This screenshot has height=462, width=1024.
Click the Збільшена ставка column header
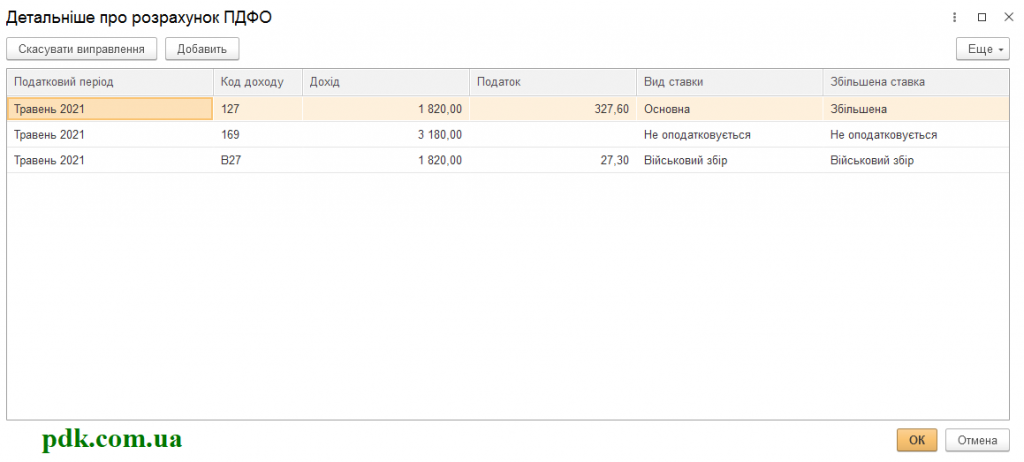point(916,82)
